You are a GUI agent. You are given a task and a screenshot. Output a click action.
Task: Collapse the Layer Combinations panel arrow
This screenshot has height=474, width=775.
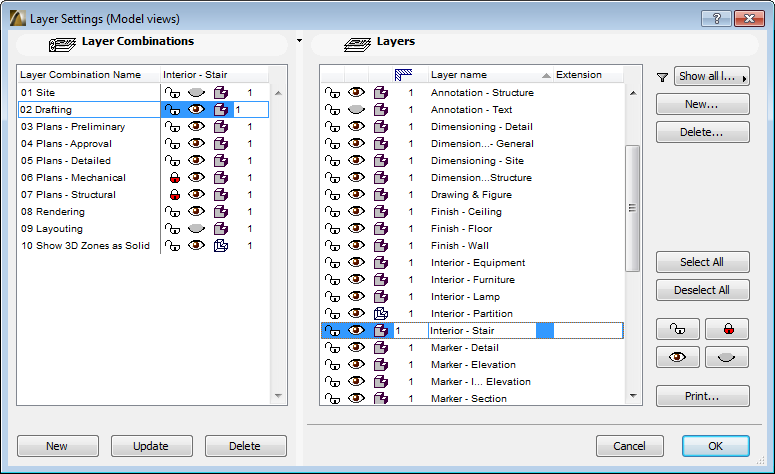[x=300, y=41]
